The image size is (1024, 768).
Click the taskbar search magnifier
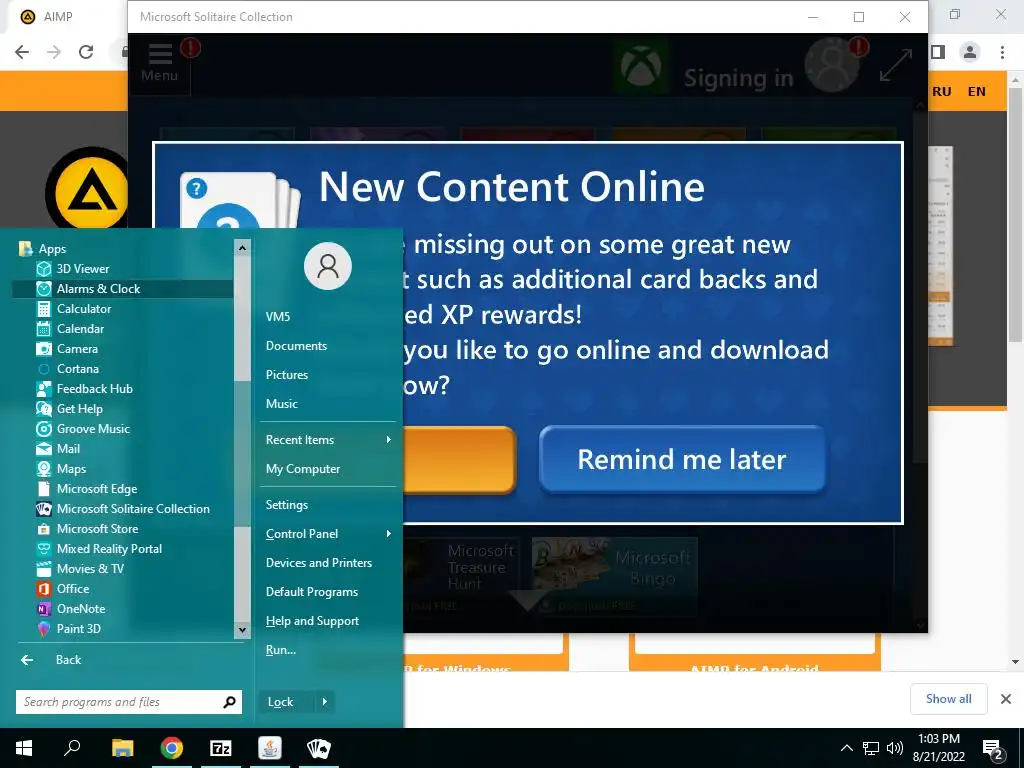click(x=72, y=748)
